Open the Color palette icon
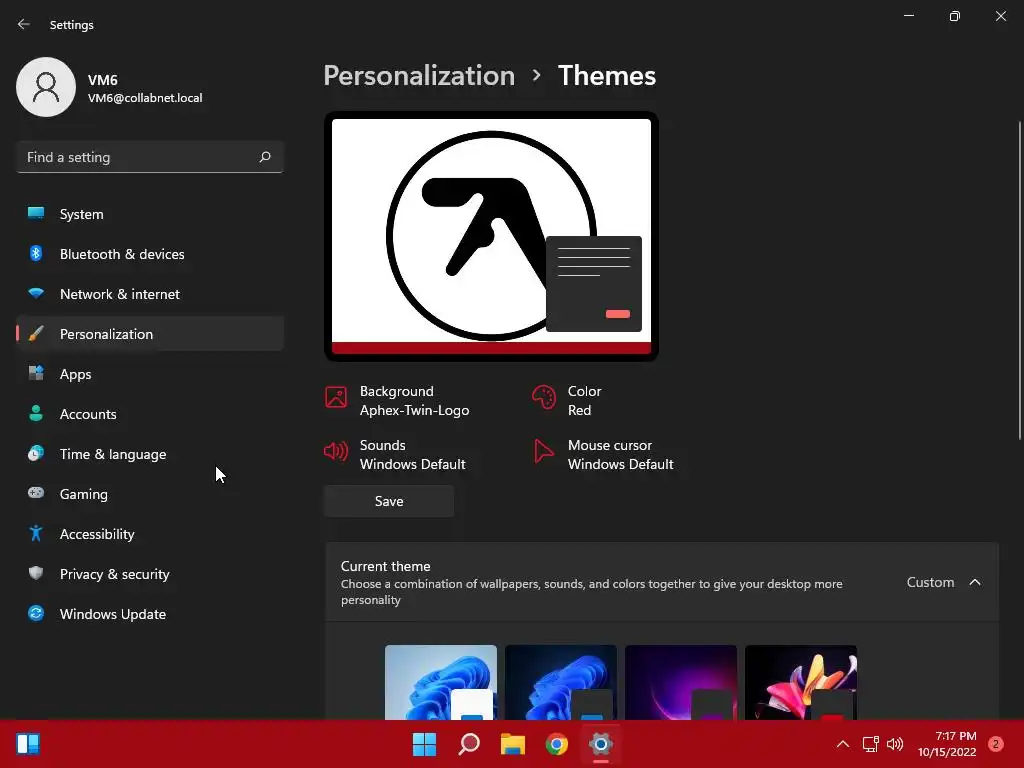1024x768 pixels. click(x=543, y=396)
